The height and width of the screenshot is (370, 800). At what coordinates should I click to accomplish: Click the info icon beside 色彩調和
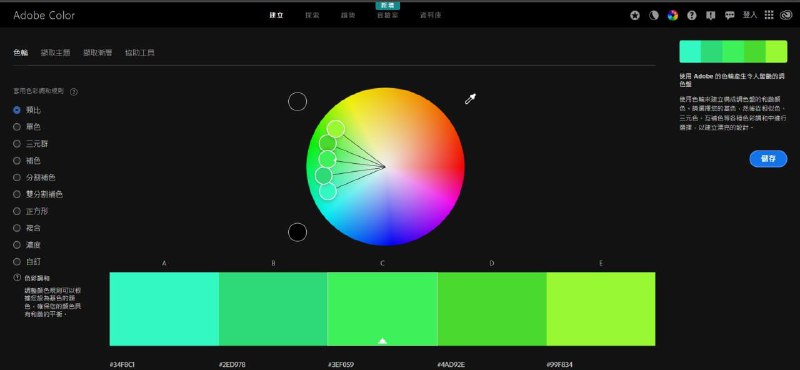tap(17, 278)
